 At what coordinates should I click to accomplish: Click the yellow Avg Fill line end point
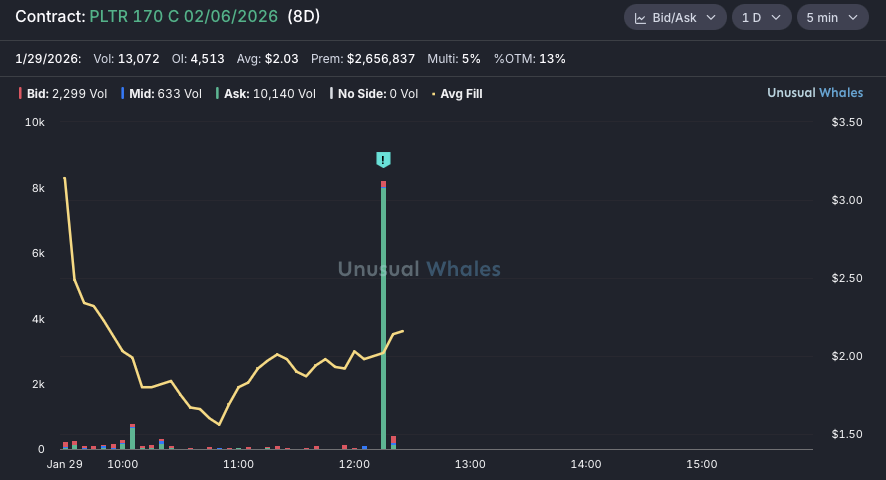point(402,331)
